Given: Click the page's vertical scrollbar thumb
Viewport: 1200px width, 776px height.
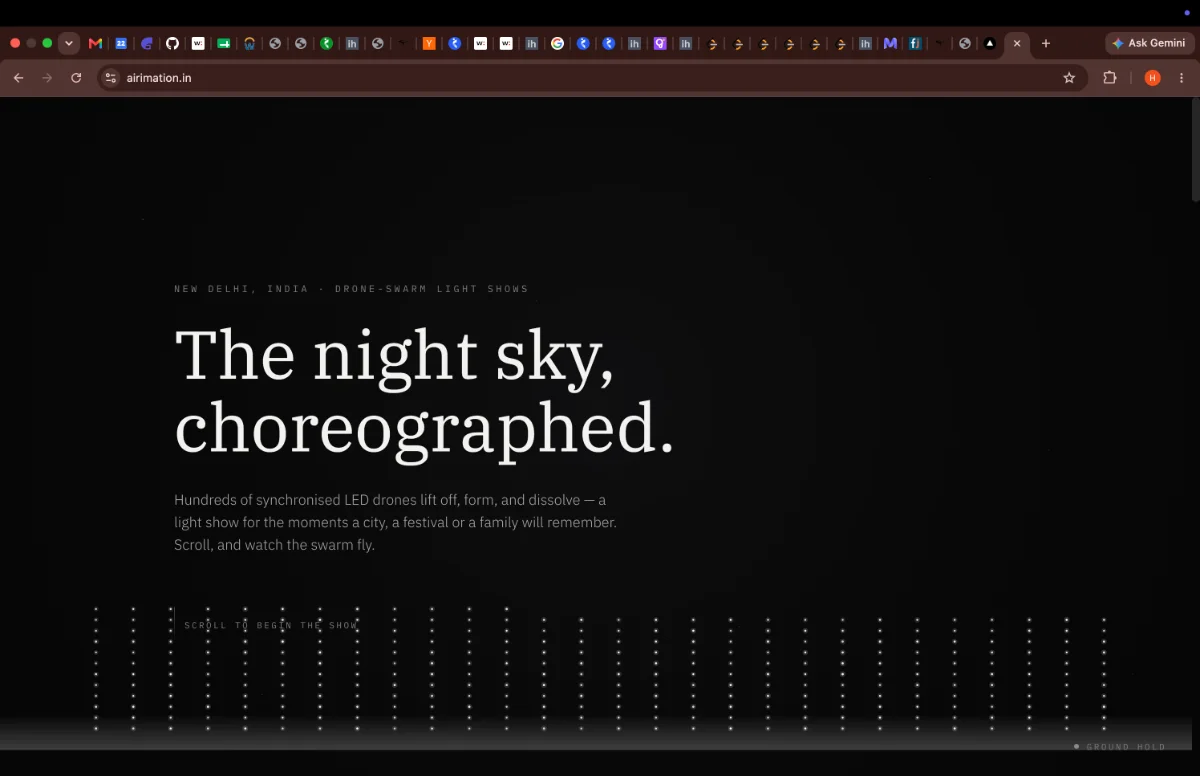Looking at the screenshot, I should (x=1195, y=150).
